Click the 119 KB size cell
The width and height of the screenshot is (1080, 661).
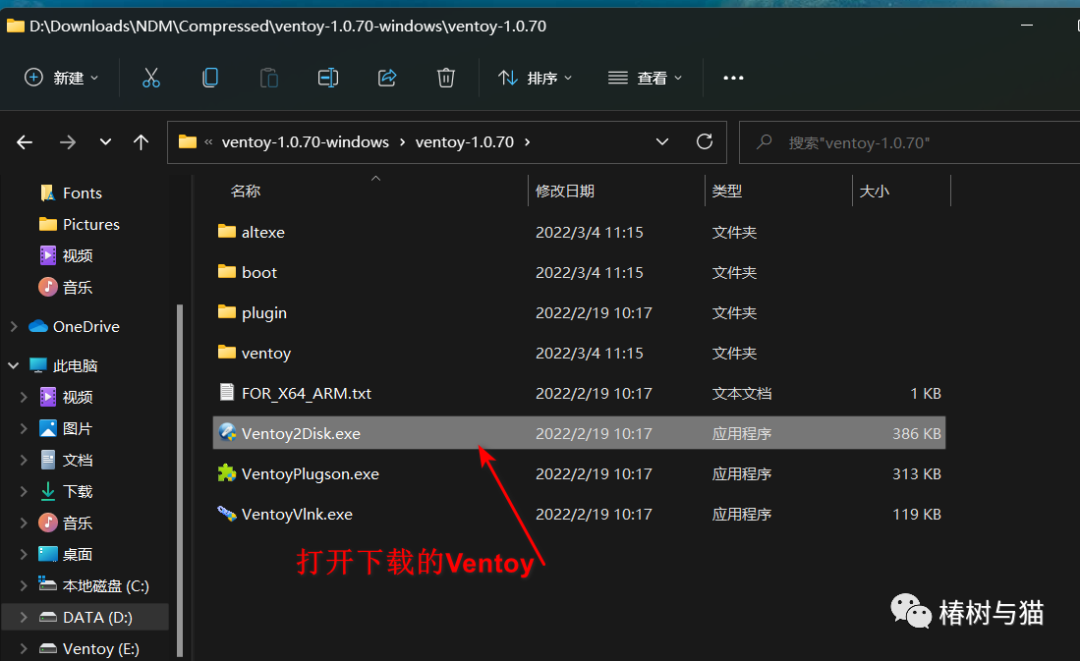point(917,514)
